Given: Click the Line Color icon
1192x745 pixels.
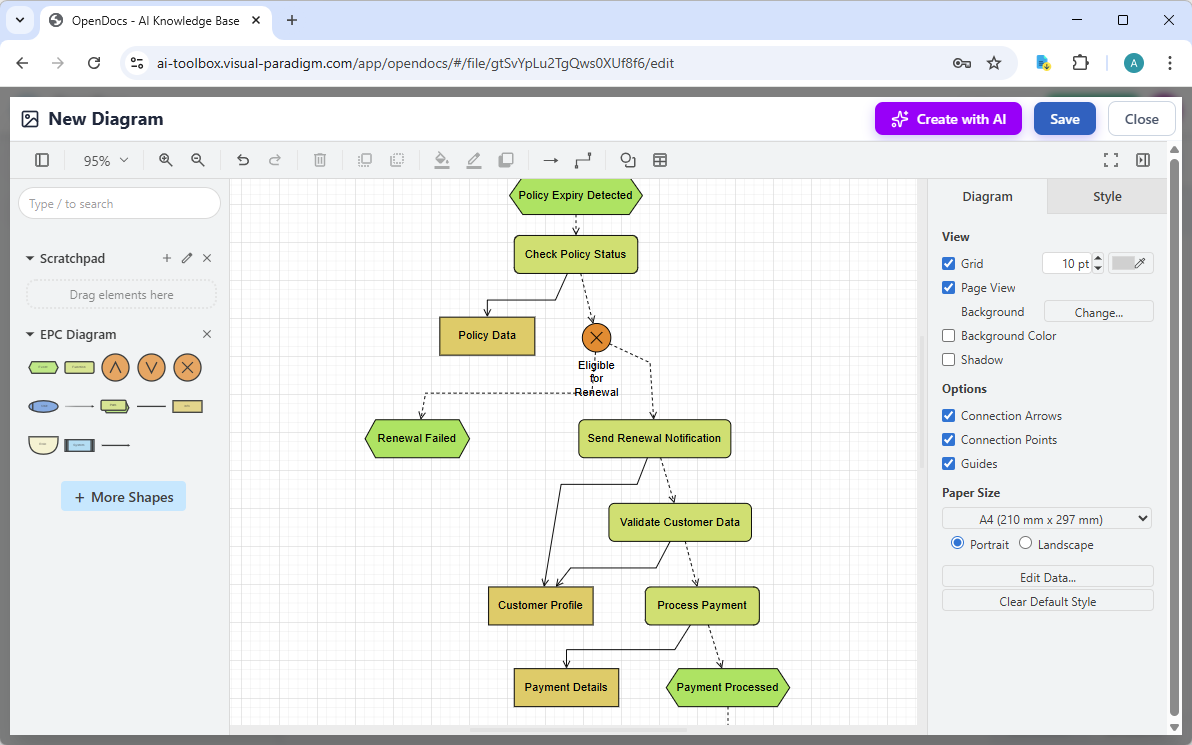Looking at the screenshot, I should tap(474, 160).
